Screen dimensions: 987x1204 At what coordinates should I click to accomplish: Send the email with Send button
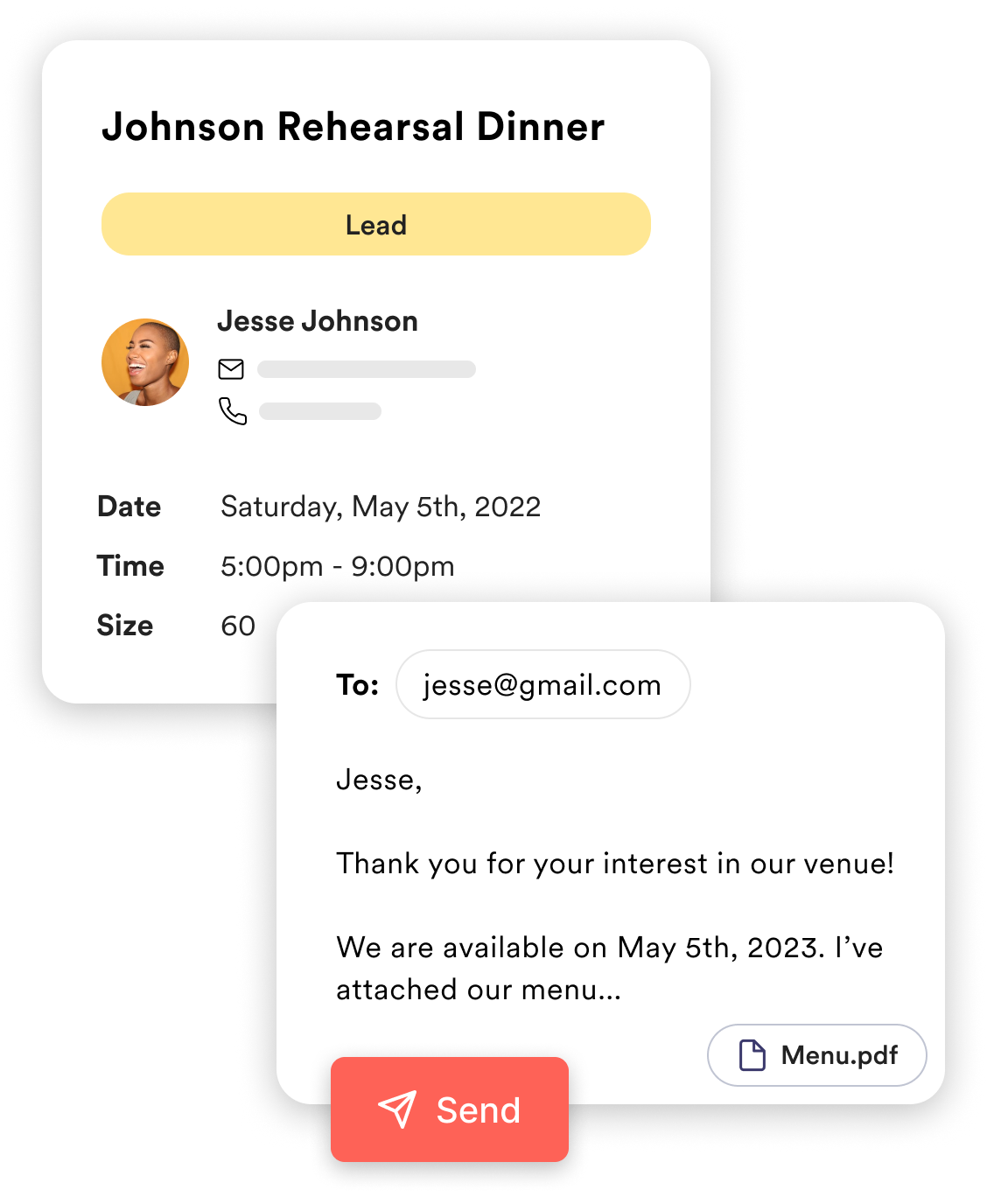tap(450, 1109)
